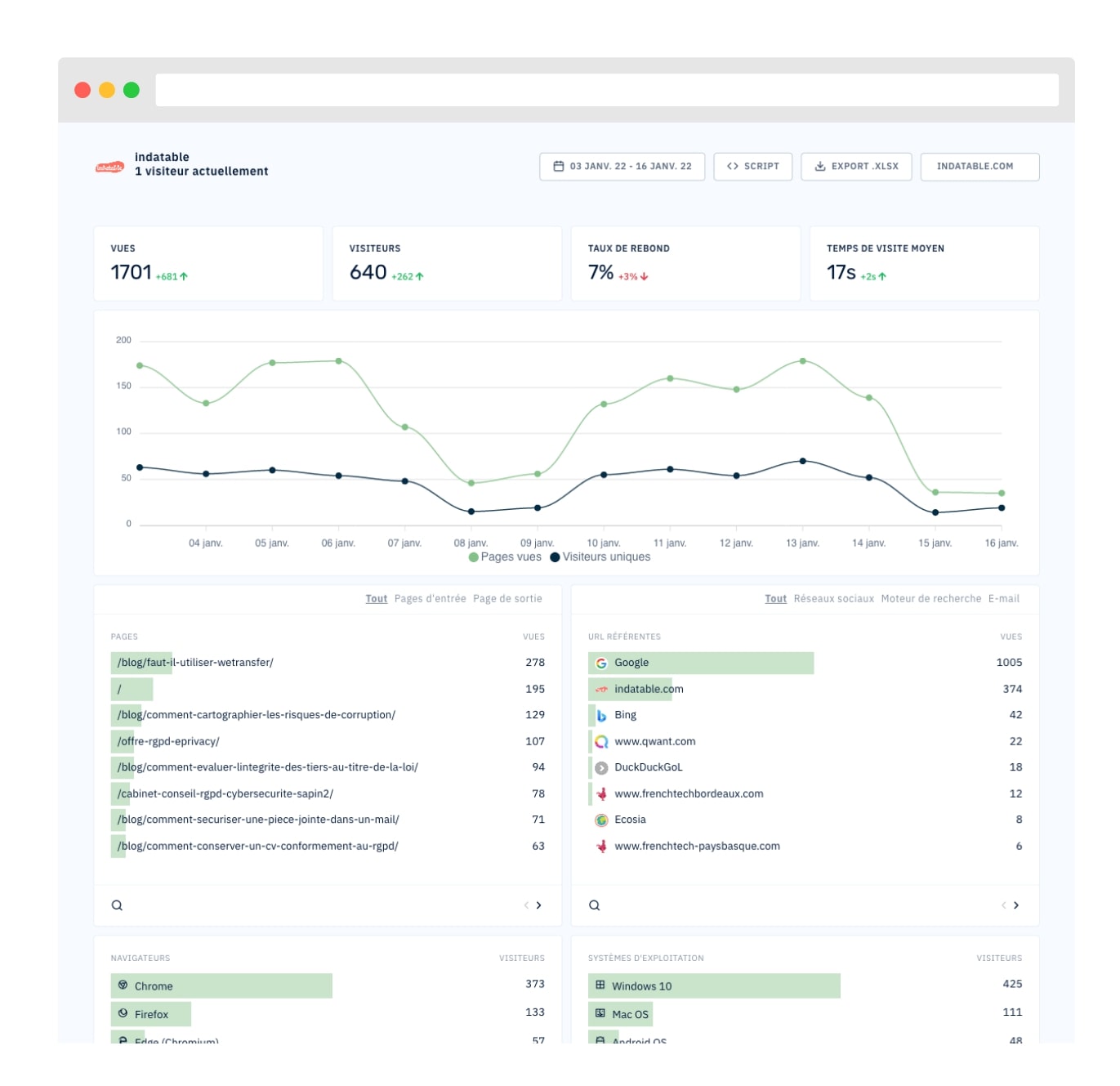Click the browser address bar

(606, 90)
